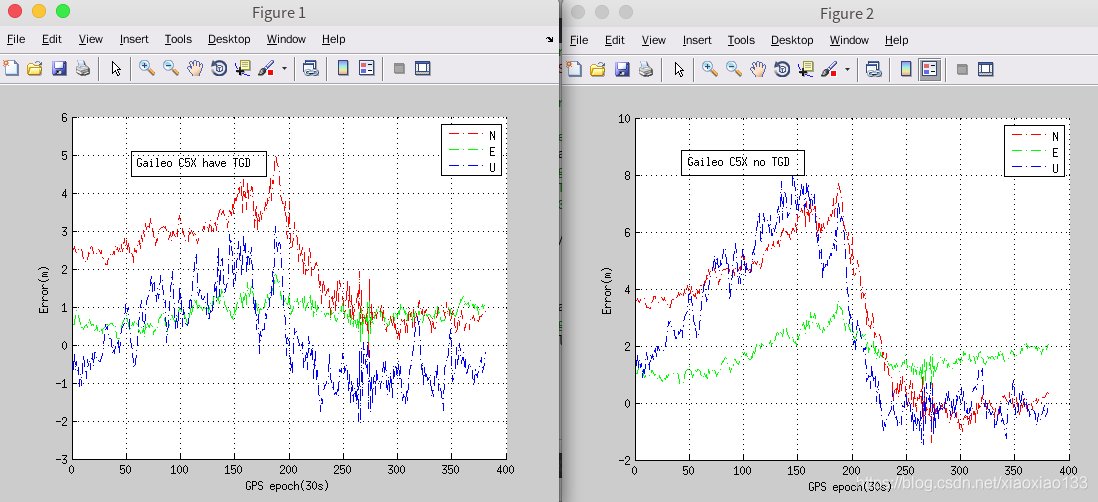Show plot tools and dock Figure 2
This screenshot has width=1098, height=502.
[985, 69]
